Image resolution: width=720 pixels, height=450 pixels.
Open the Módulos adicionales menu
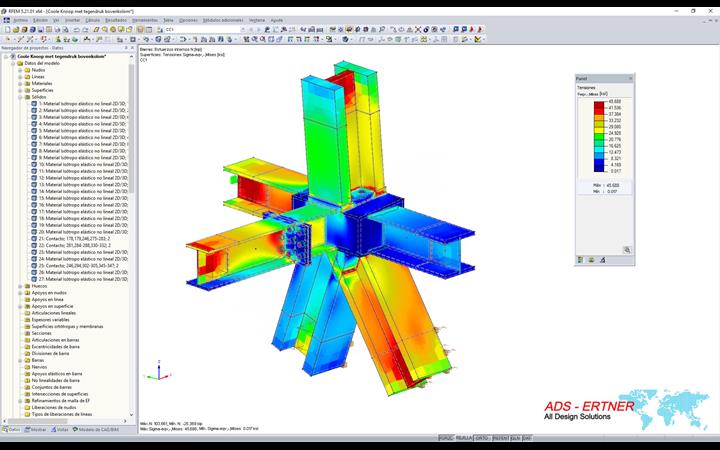[x=223, y=20]
